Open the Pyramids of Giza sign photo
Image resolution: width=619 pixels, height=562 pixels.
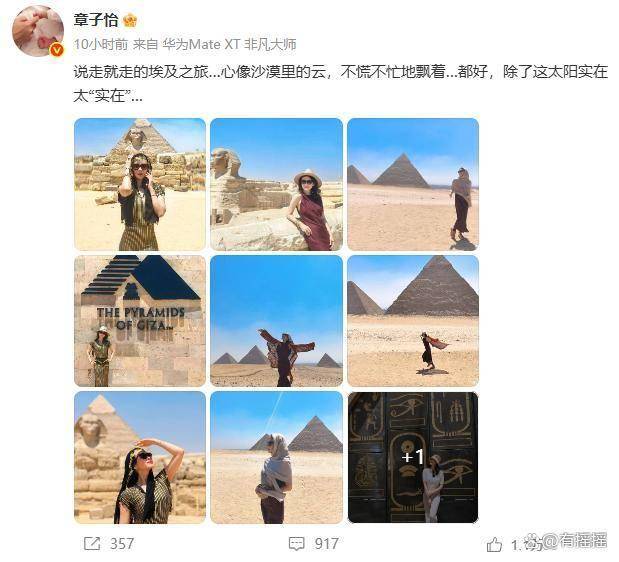coord(140,321)
